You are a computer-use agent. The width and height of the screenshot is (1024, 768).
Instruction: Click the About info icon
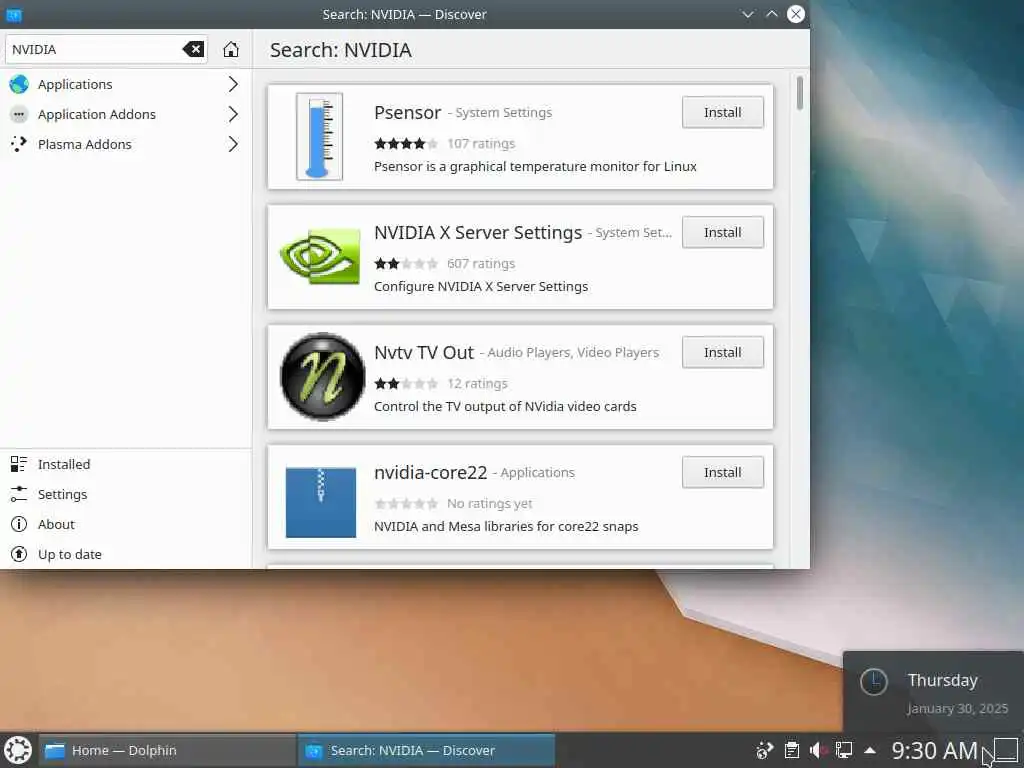(x=19, y=524)
